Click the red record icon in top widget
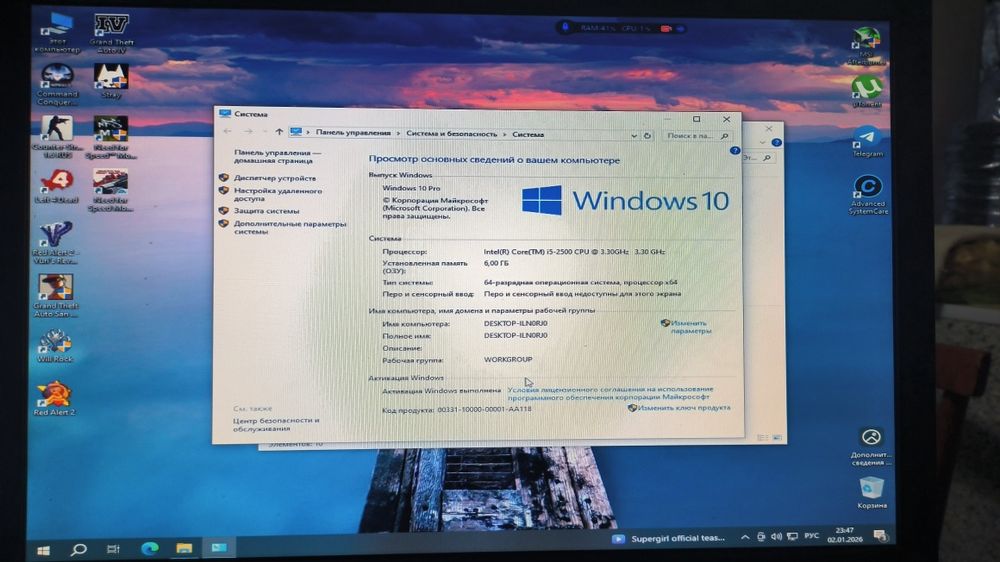This screenshot has height=562, width=1000. [x=666, y=29]
